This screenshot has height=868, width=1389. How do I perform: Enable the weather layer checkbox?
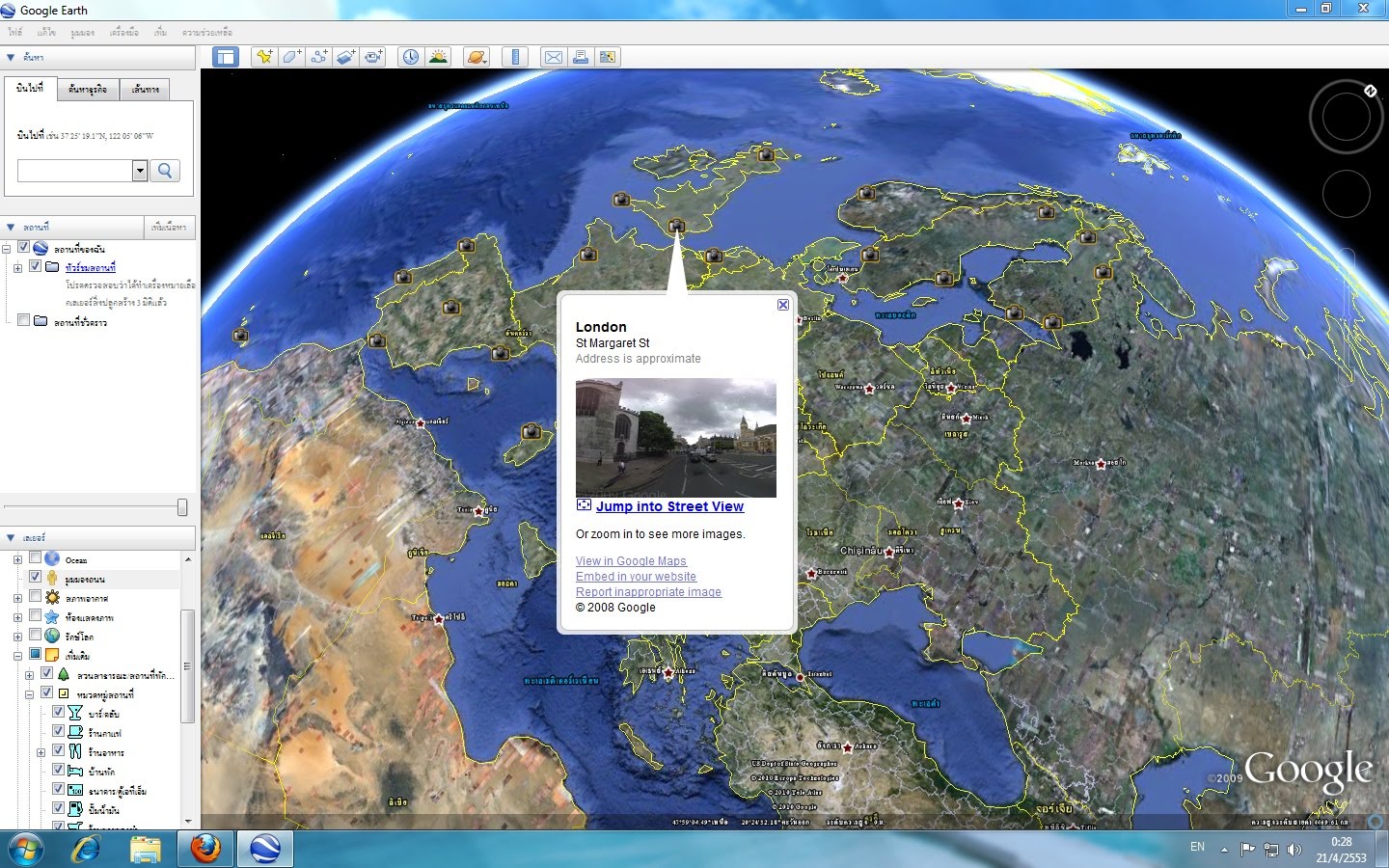pyautogui.click(x=35, y=597)
